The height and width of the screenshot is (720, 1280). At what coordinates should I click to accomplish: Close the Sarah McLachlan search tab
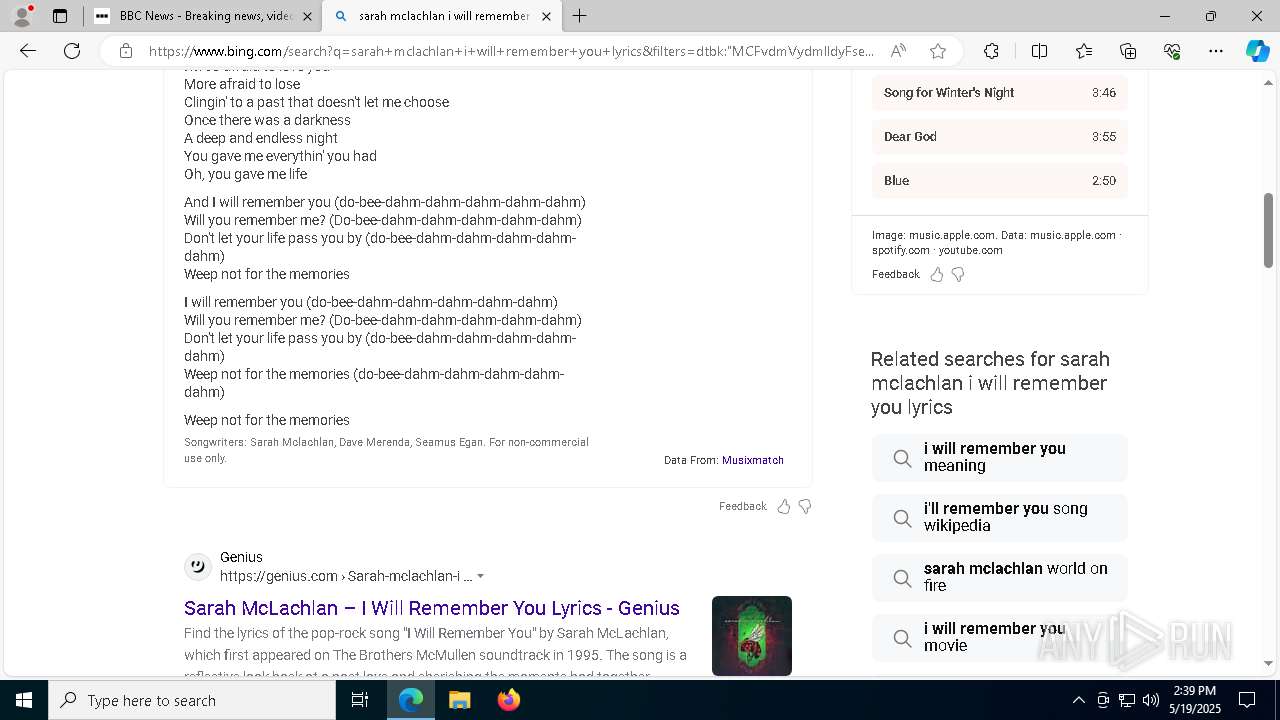(546, 16)
